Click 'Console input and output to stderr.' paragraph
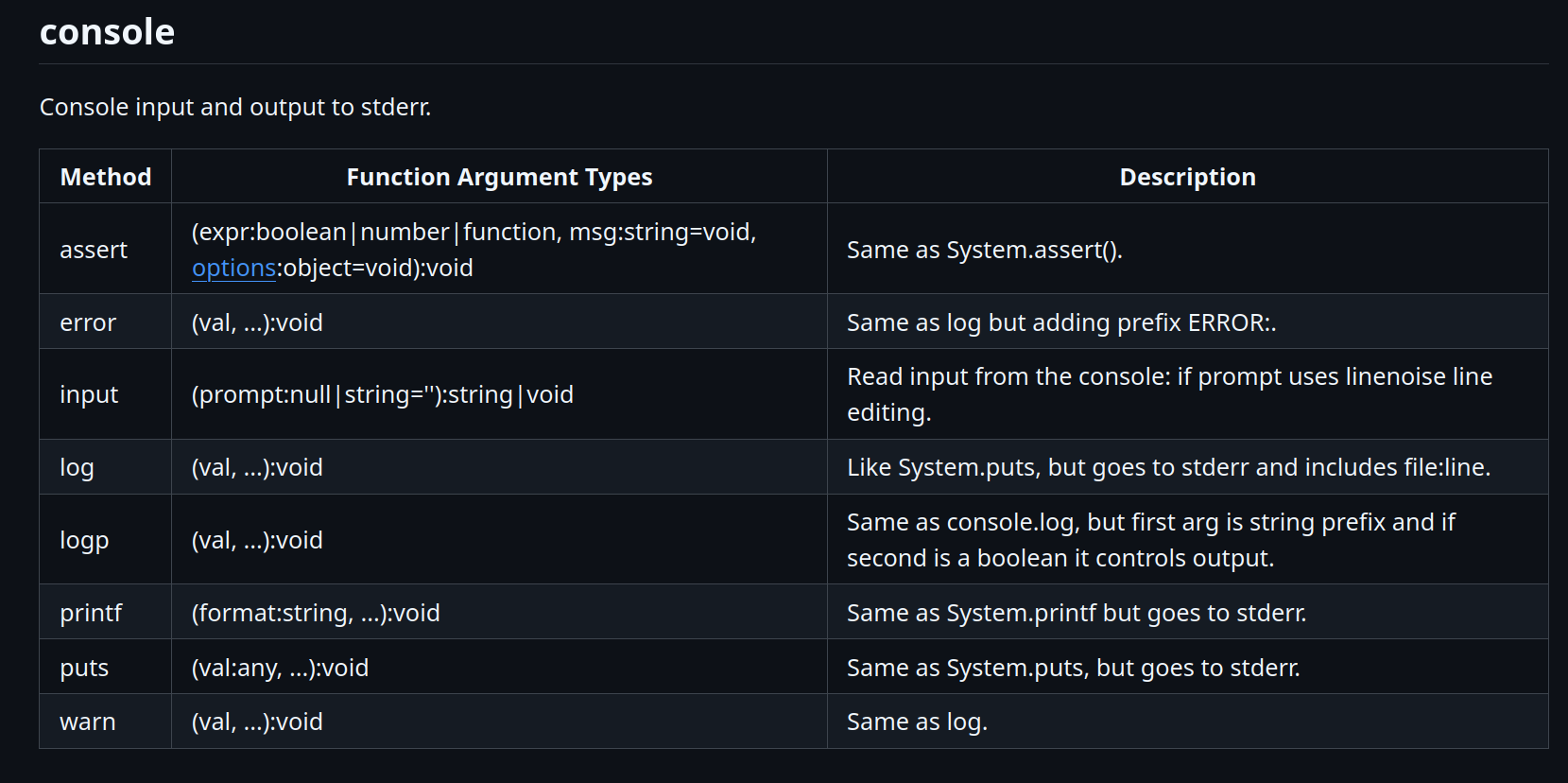 click(235, 107)
